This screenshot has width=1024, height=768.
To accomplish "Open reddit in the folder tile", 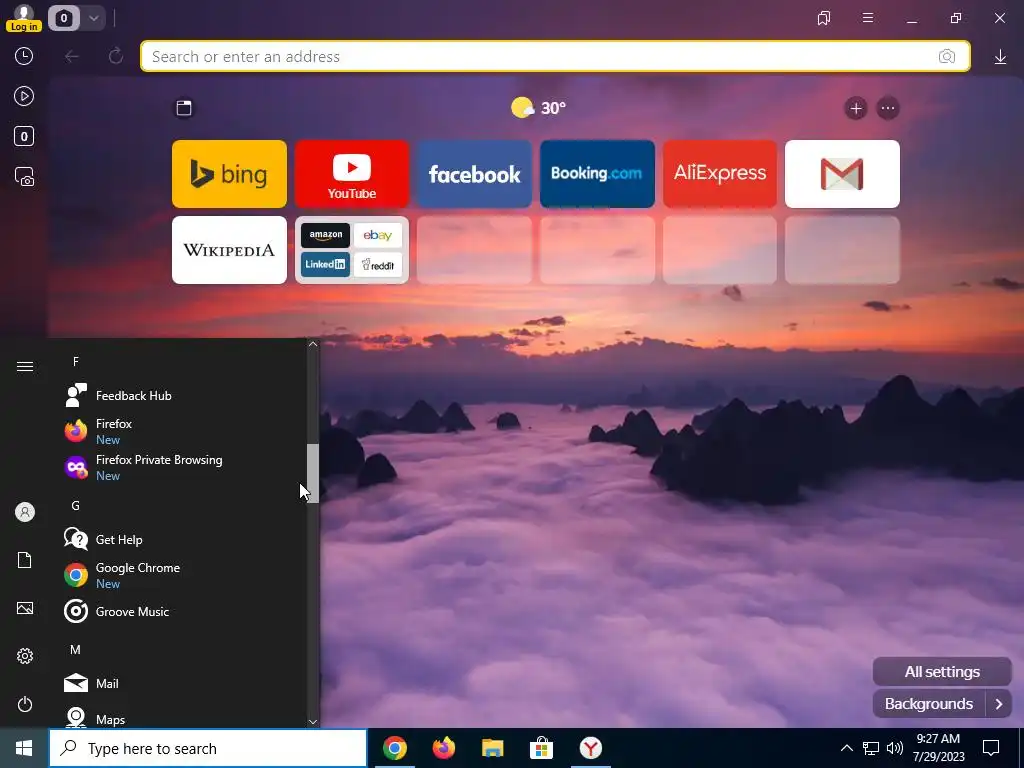I will click(377, 264).
